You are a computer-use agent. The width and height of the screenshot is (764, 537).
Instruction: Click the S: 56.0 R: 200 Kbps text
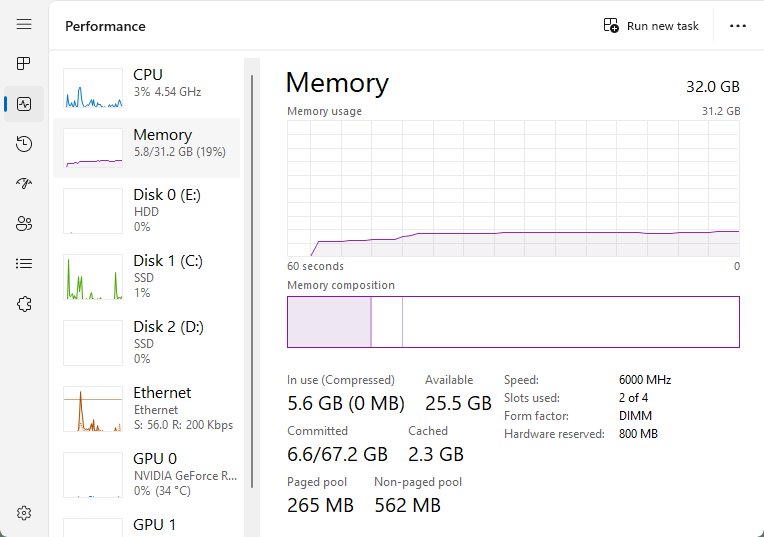pos(183,425)
